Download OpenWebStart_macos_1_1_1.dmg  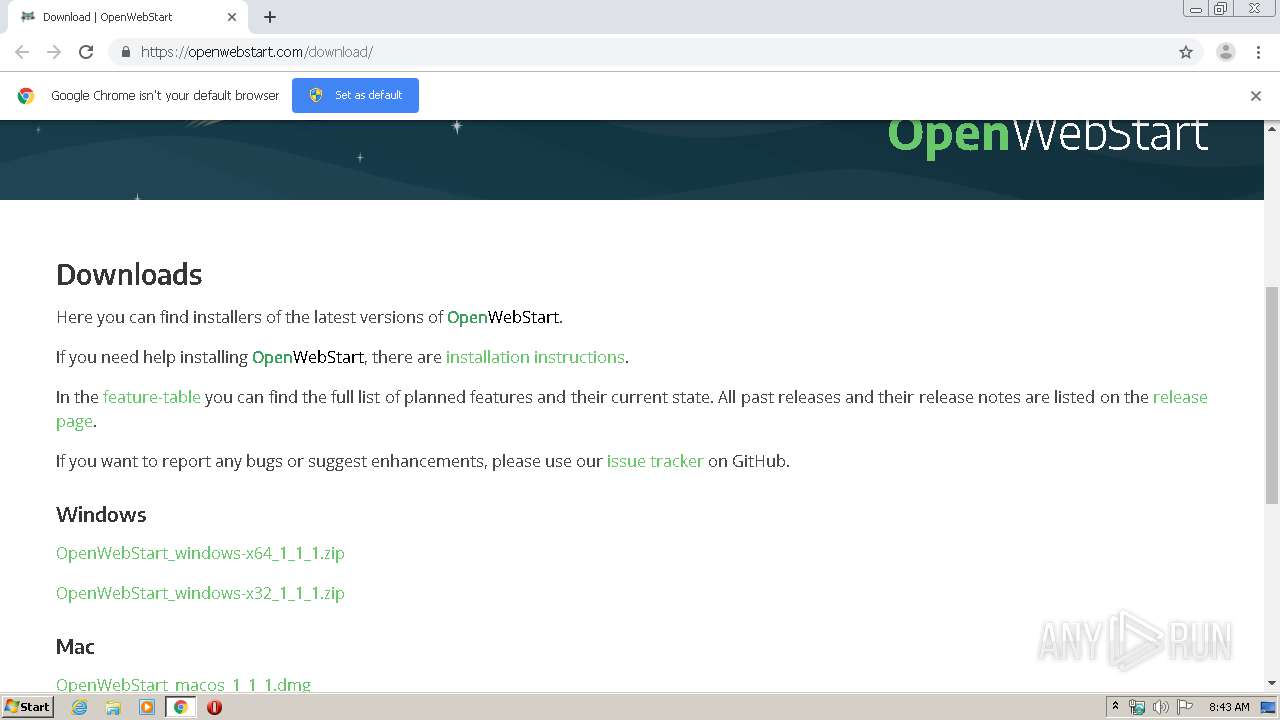(x=183, y=684)
